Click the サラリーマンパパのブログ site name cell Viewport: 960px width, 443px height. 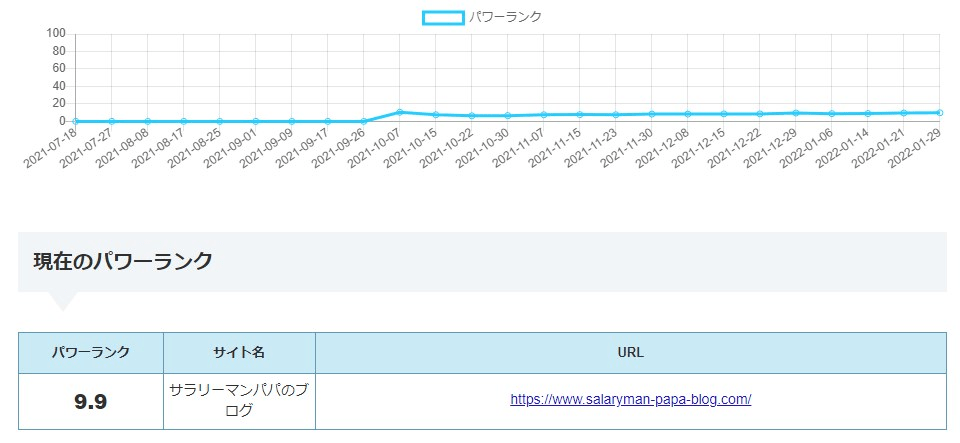coord(239,401)
